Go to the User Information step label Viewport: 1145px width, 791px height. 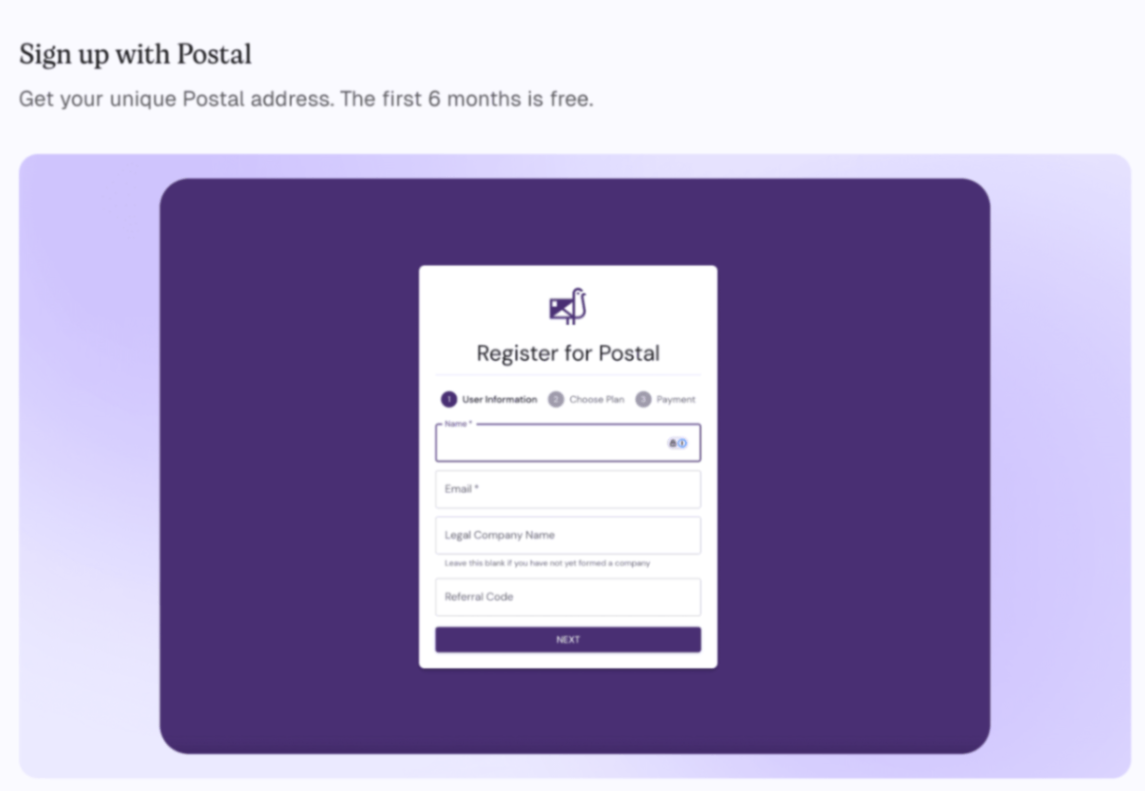point(499,399)
